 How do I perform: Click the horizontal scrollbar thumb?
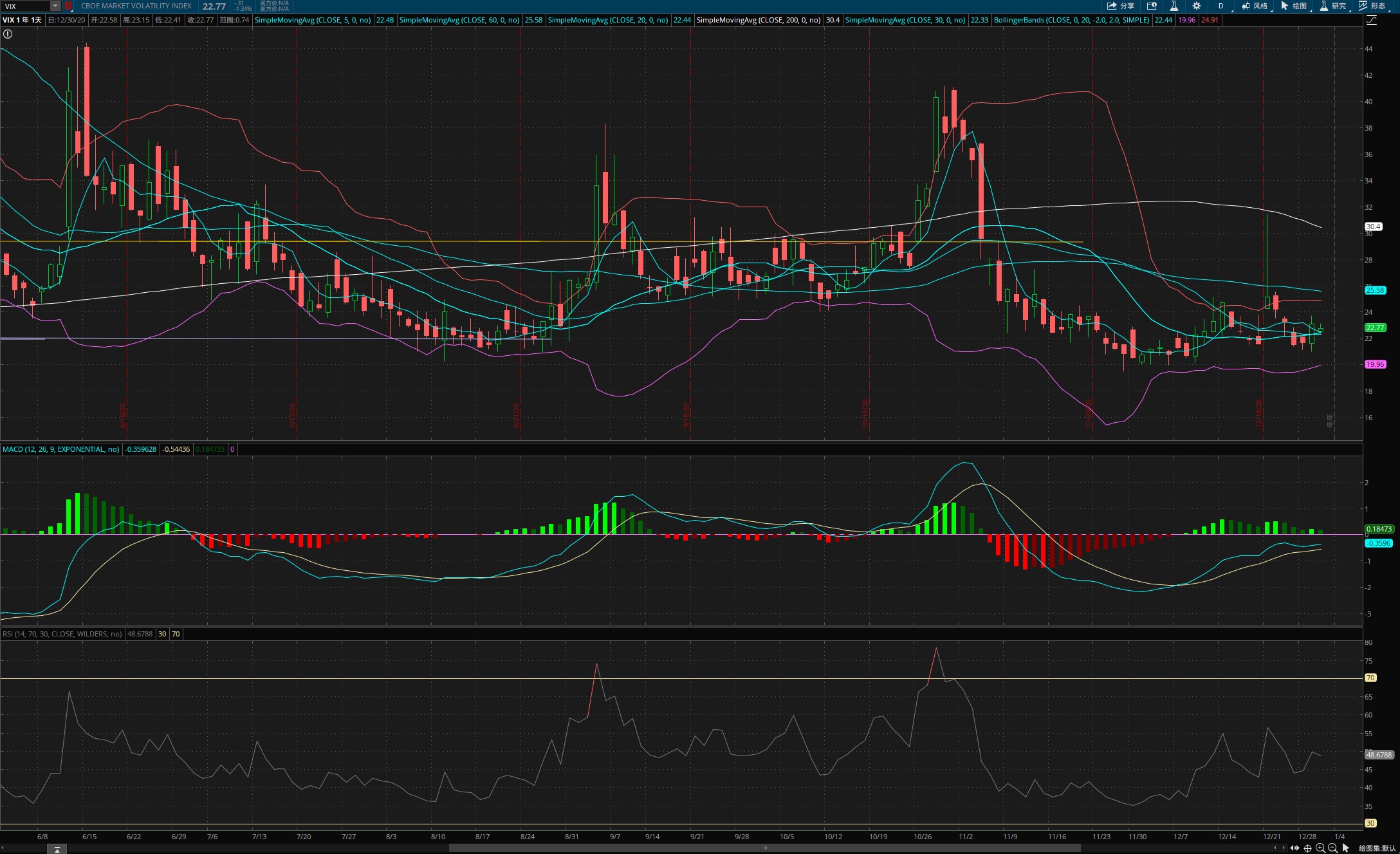[x=764, y=848]
